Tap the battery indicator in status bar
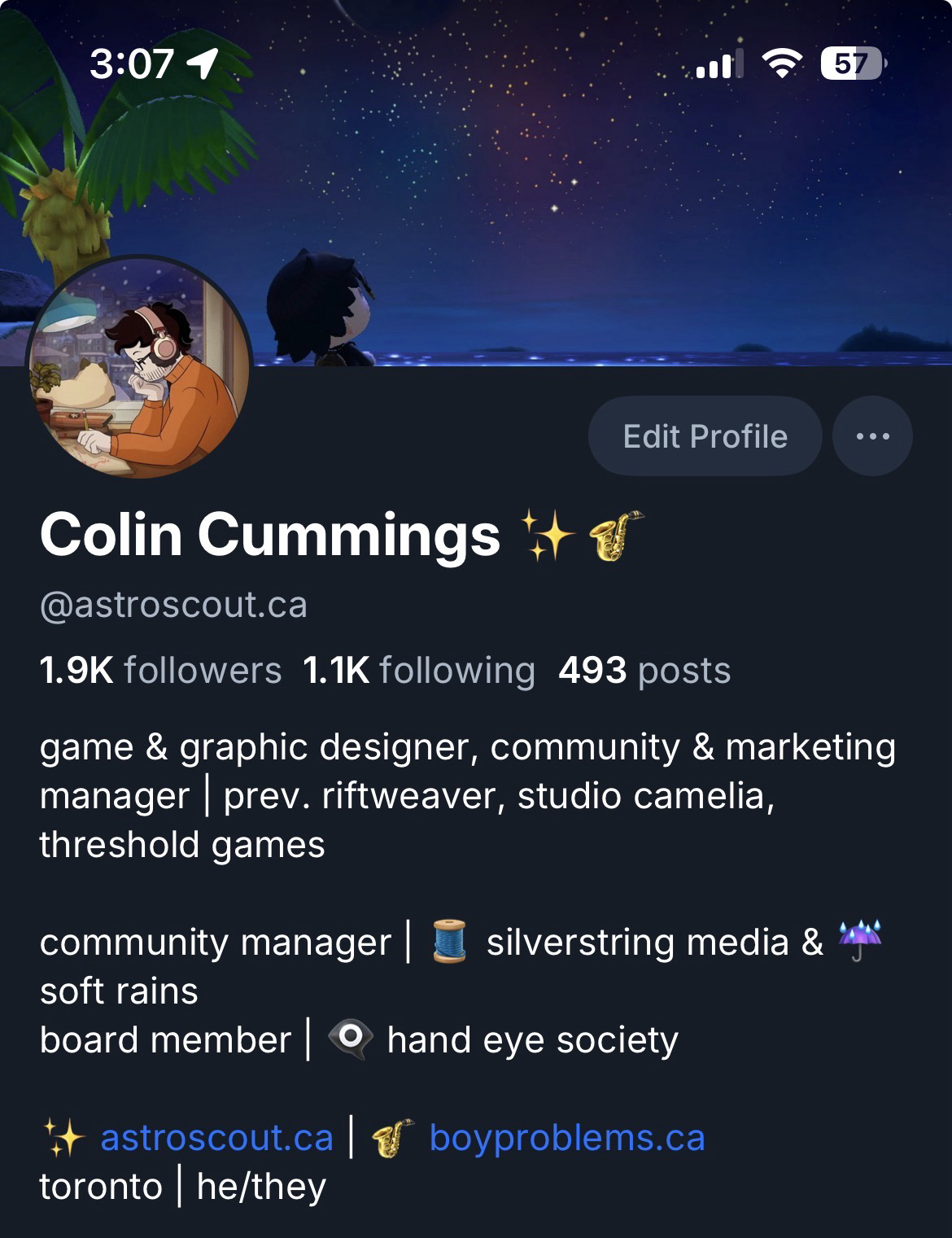 point(853,63)
